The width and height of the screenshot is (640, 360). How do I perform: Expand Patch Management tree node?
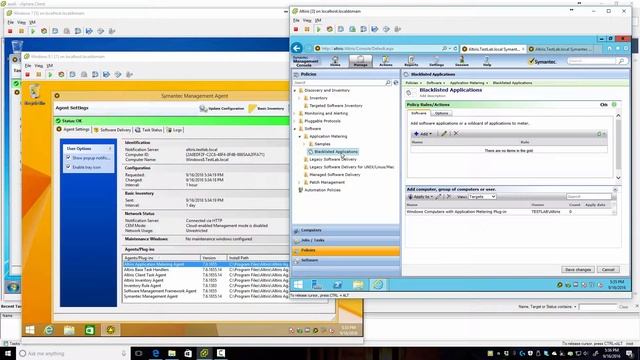tap(300, 182)
